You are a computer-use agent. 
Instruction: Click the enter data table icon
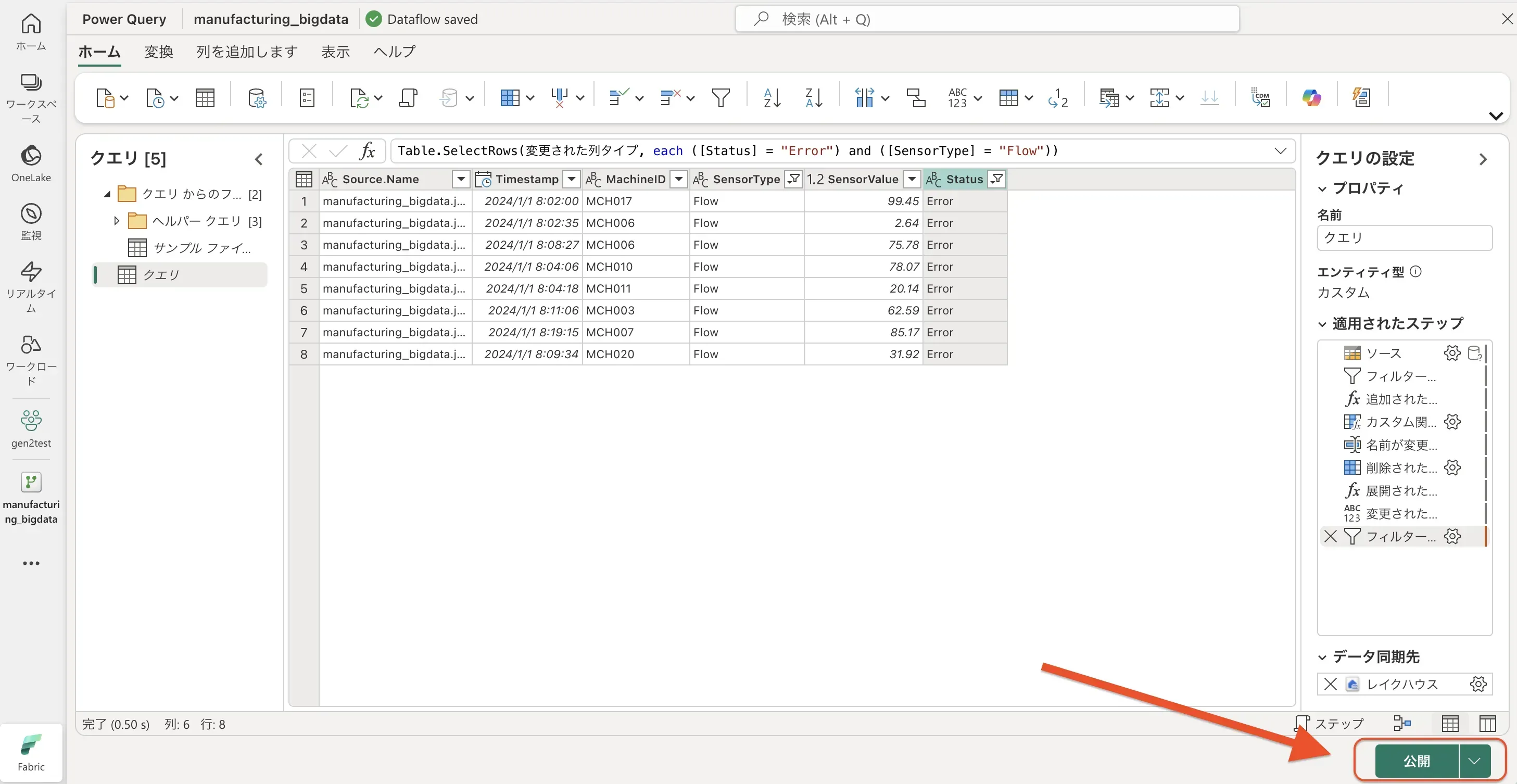tap(205, 98)
